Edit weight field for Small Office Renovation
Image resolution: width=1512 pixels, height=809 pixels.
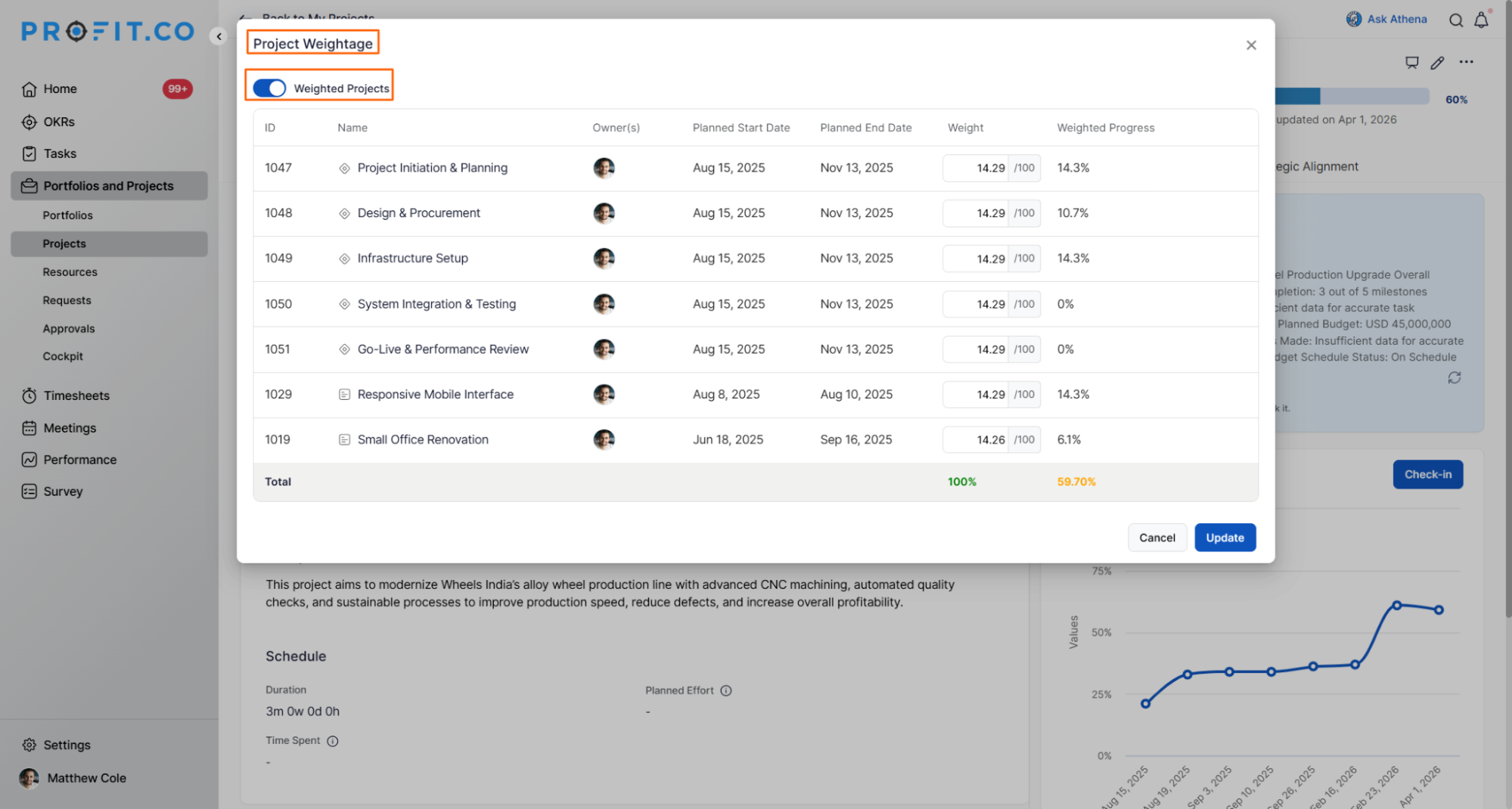[x=976, y=440]
